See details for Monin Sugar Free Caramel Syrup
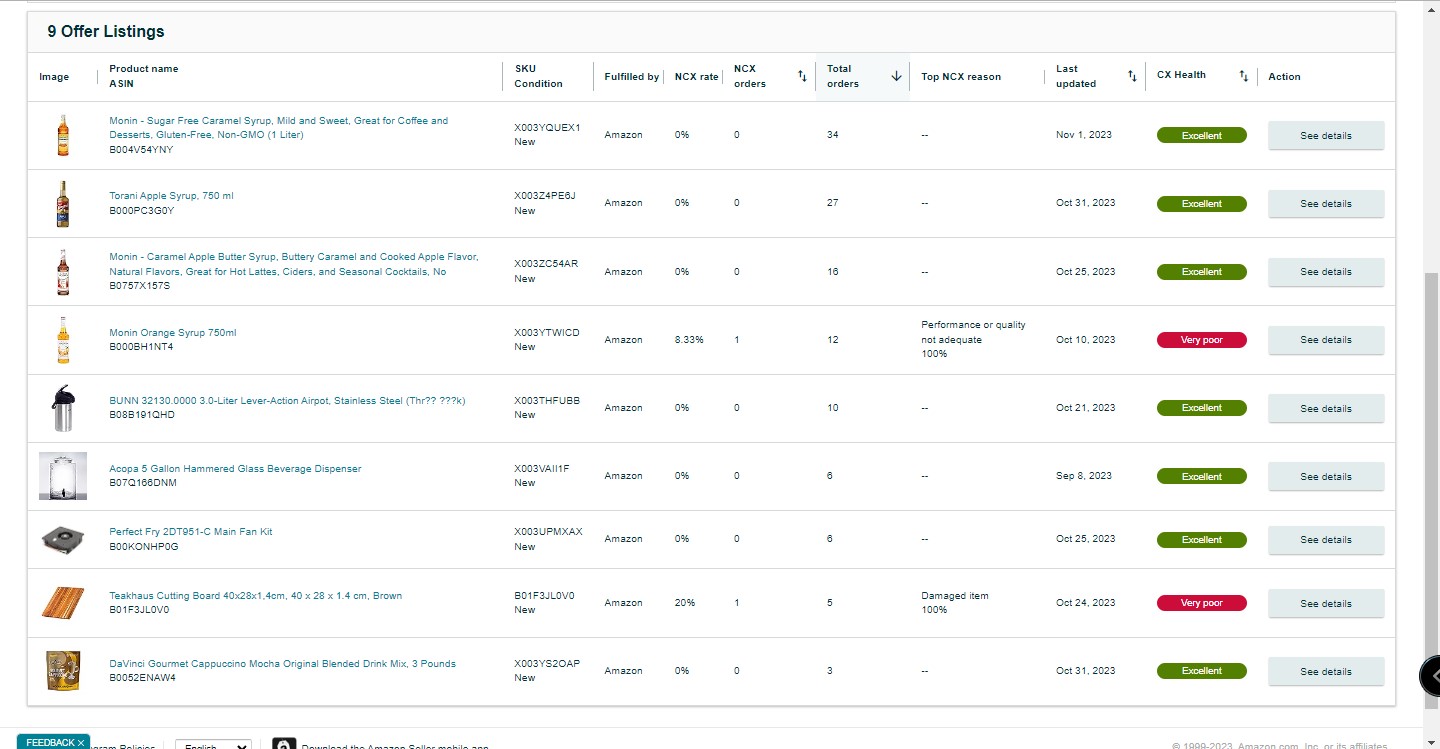The image size is (1440, 749). click(x=1326, y=136)
